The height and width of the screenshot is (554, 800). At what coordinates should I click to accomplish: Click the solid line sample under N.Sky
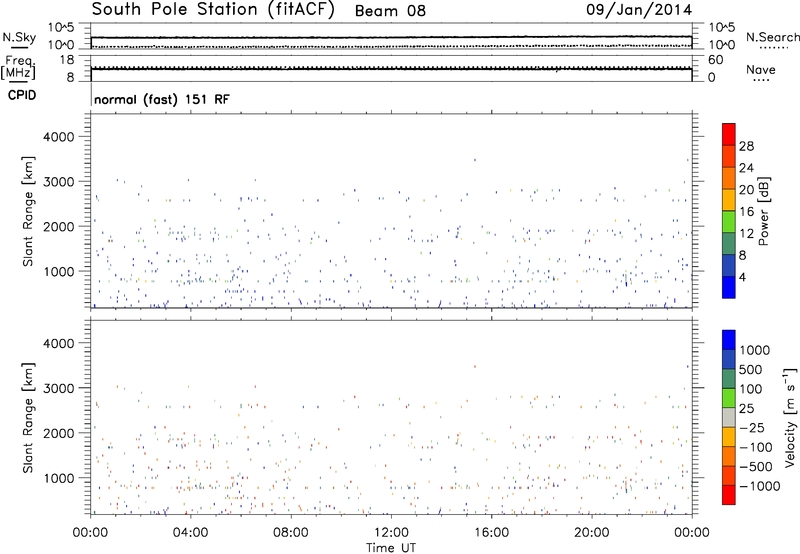(x=19, y=48)
